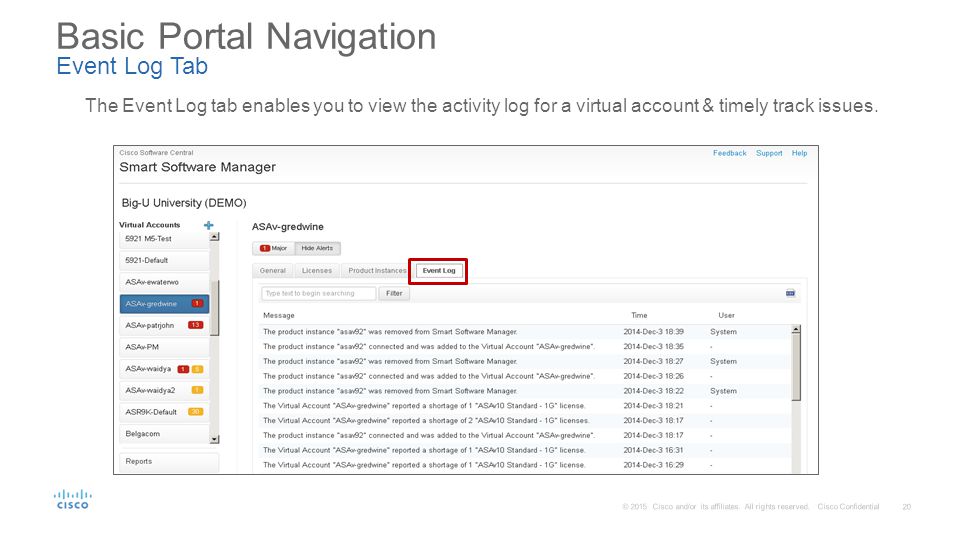Click the red 13 badge on ASAv-patrjohn
Viewport: 960px width, 540px height.
pos(195,325)
